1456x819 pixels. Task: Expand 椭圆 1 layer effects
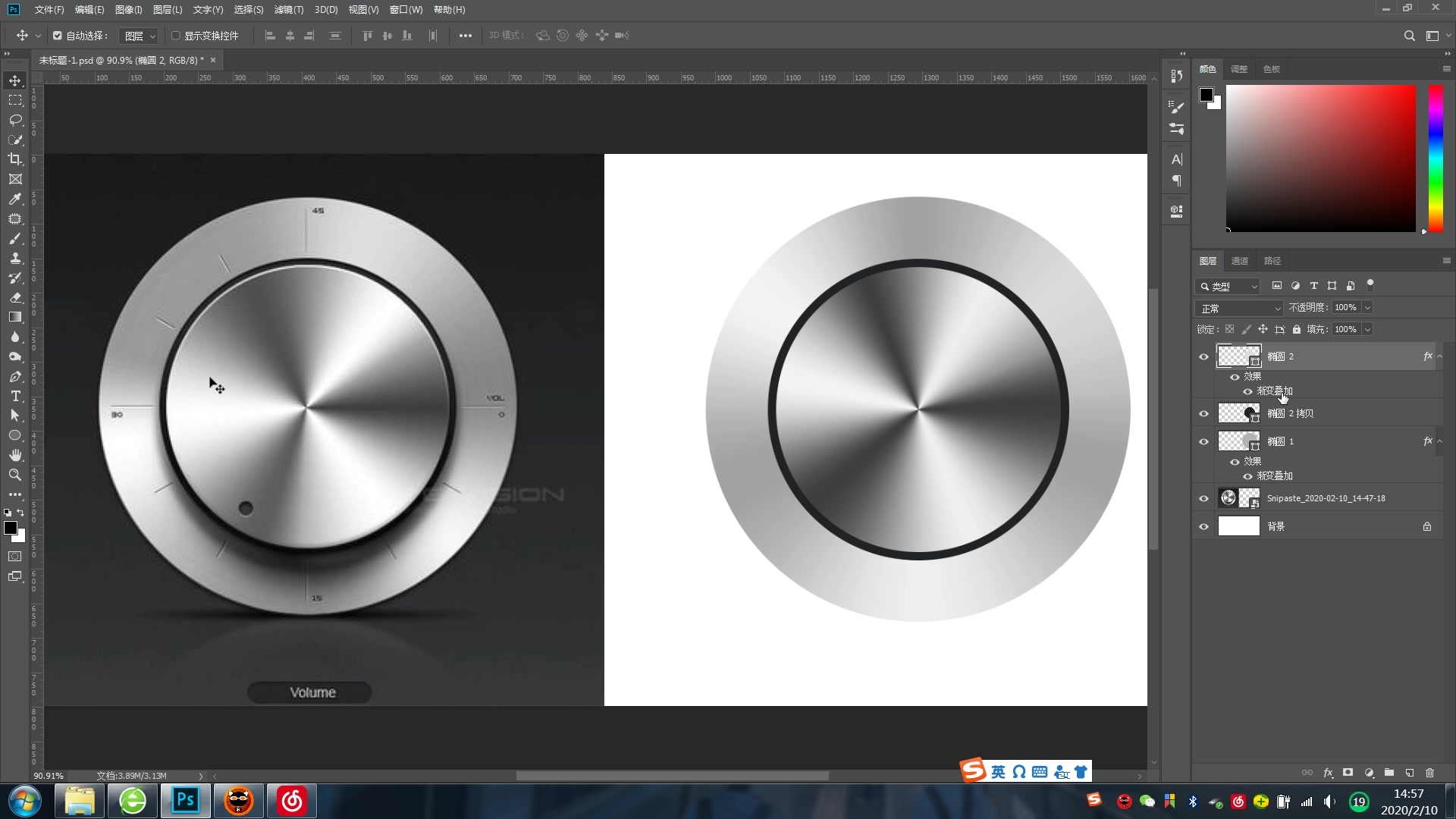(1439, 441)
